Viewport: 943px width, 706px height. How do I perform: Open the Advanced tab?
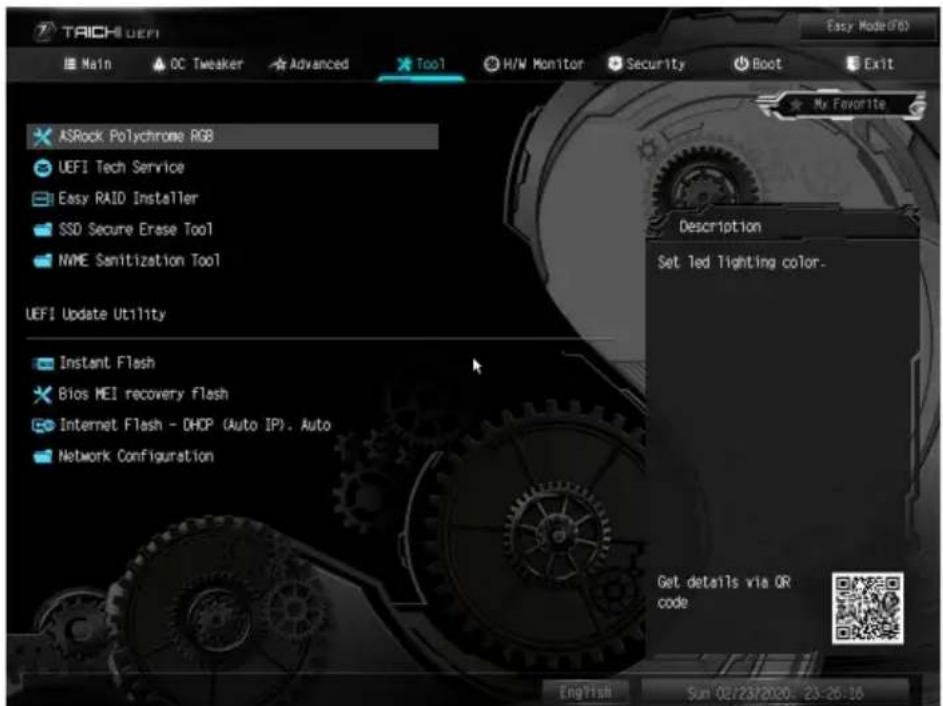coord(310,64)
